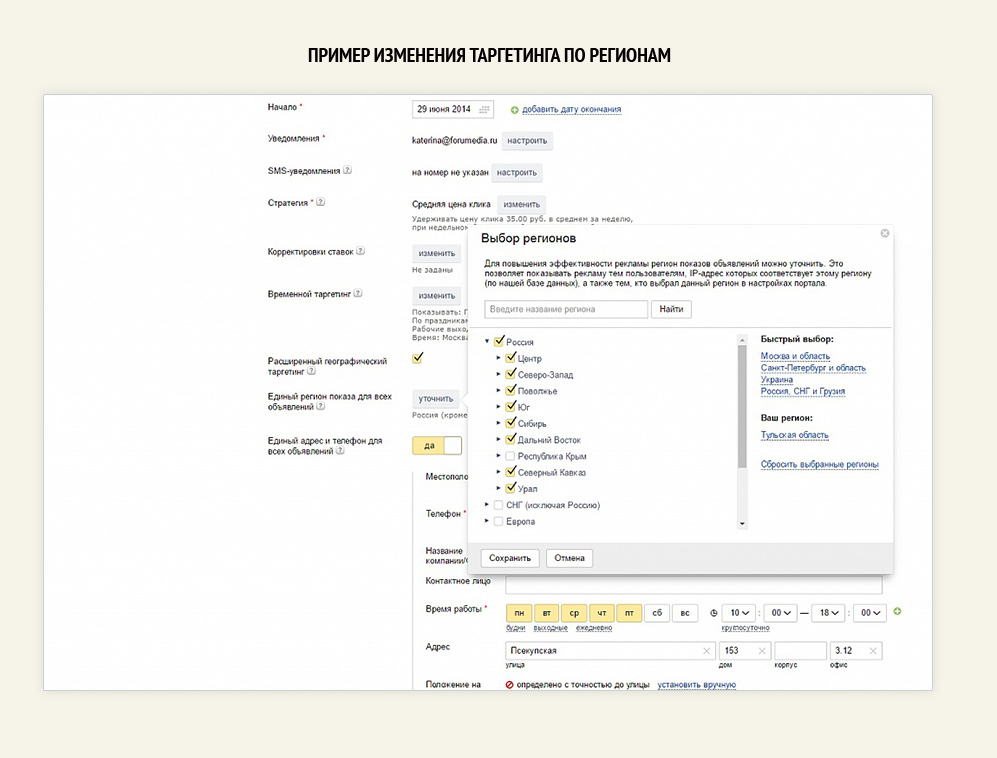The height and width of the screenshot is (758, 997).
Task: Expand the Поволжье subtree
Action: click(x=498, y=390)
